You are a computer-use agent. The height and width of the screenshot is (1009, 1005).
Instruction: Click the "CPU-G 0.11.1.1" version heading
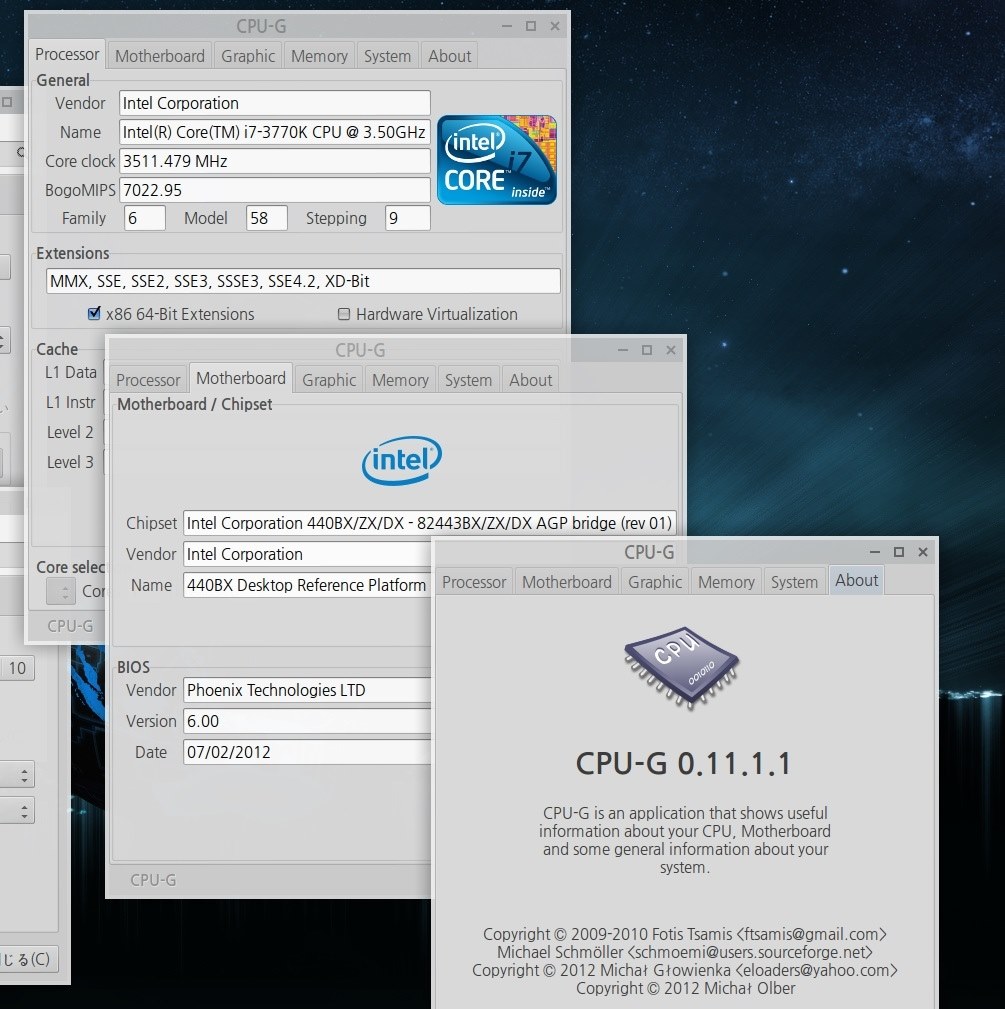[x=683, y=764]
